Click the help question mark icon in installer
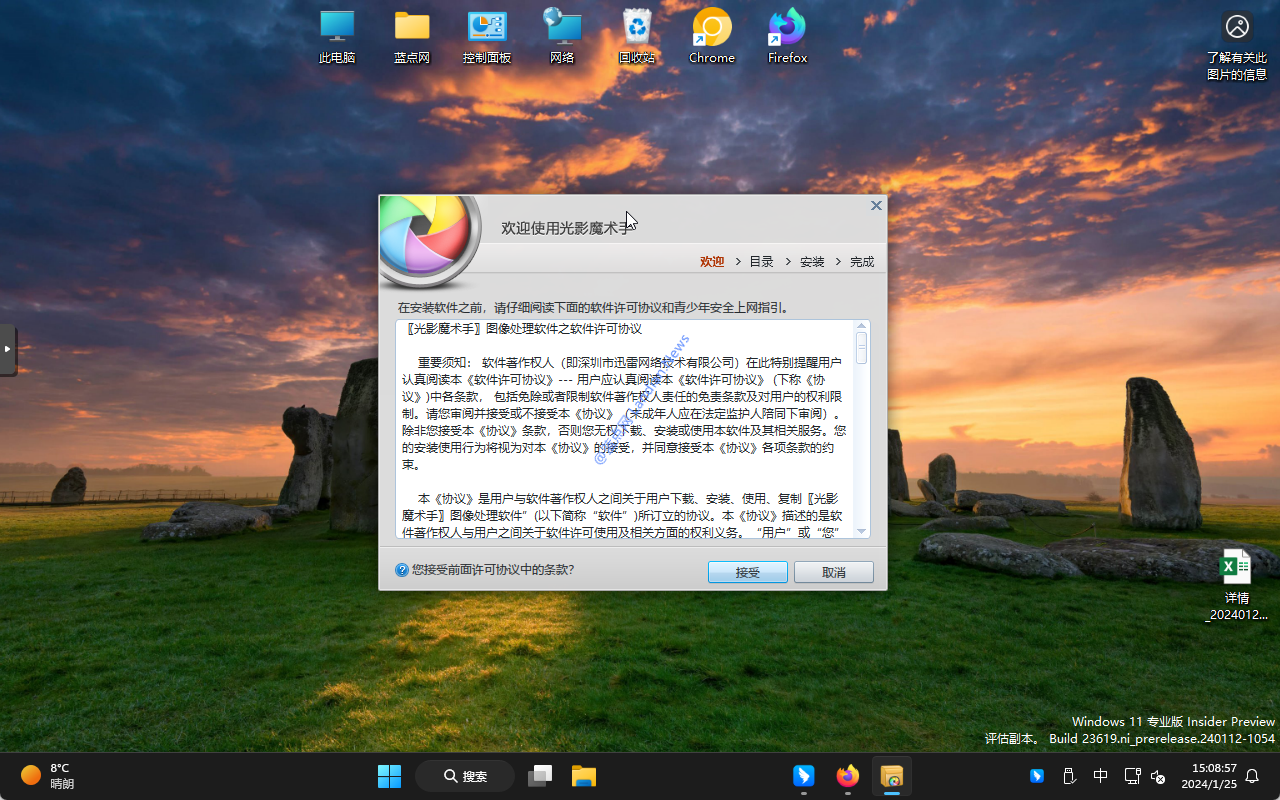The image size is (1280, 800). pos(402,570)
